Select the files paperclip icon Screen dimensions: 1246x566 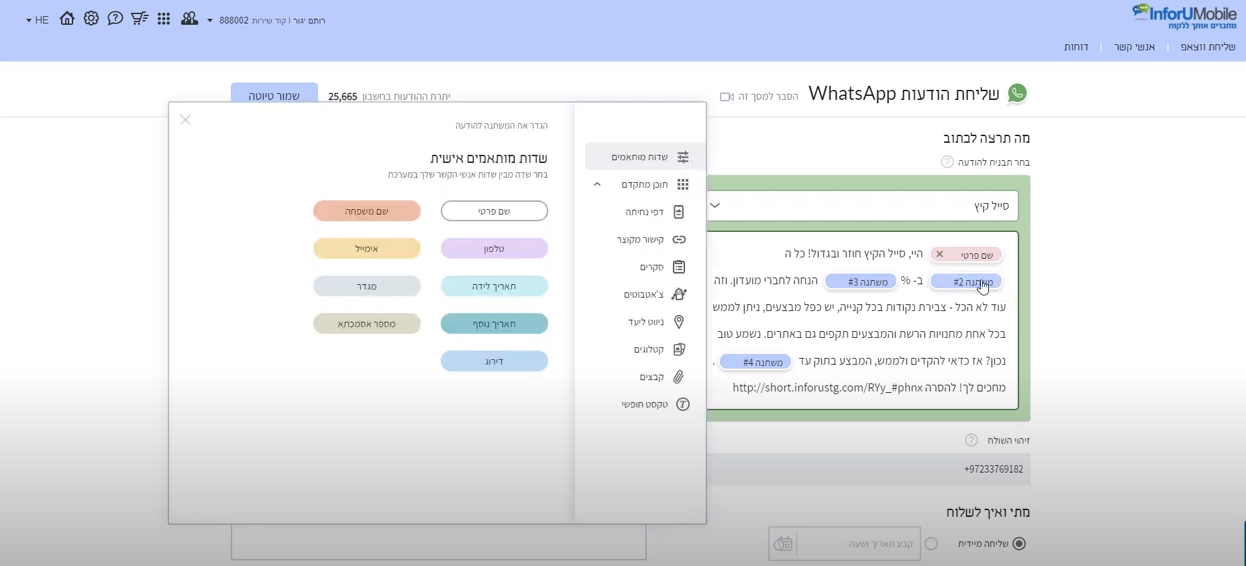(679, 377)
